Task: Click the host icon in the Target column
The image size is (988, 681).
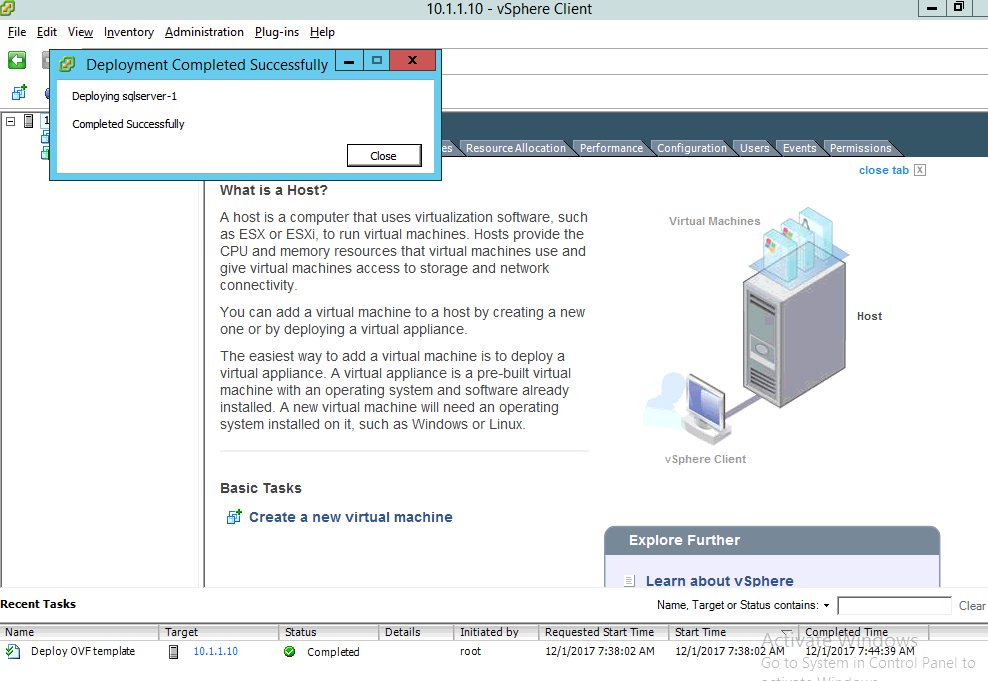Action: [173, 652]
